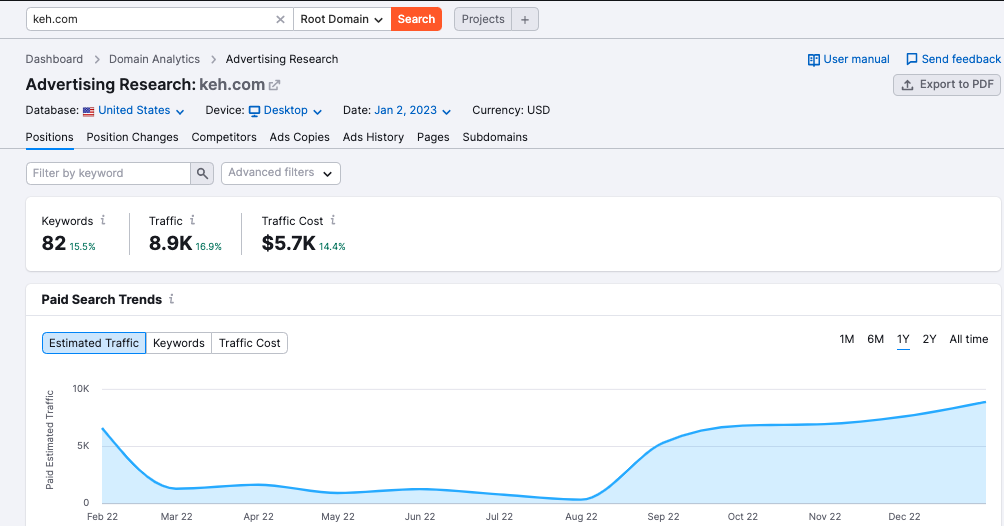Change the Desktop device selector
Image resolution: width=1004 pixels, height=526 pixels.
click(286, 110)
